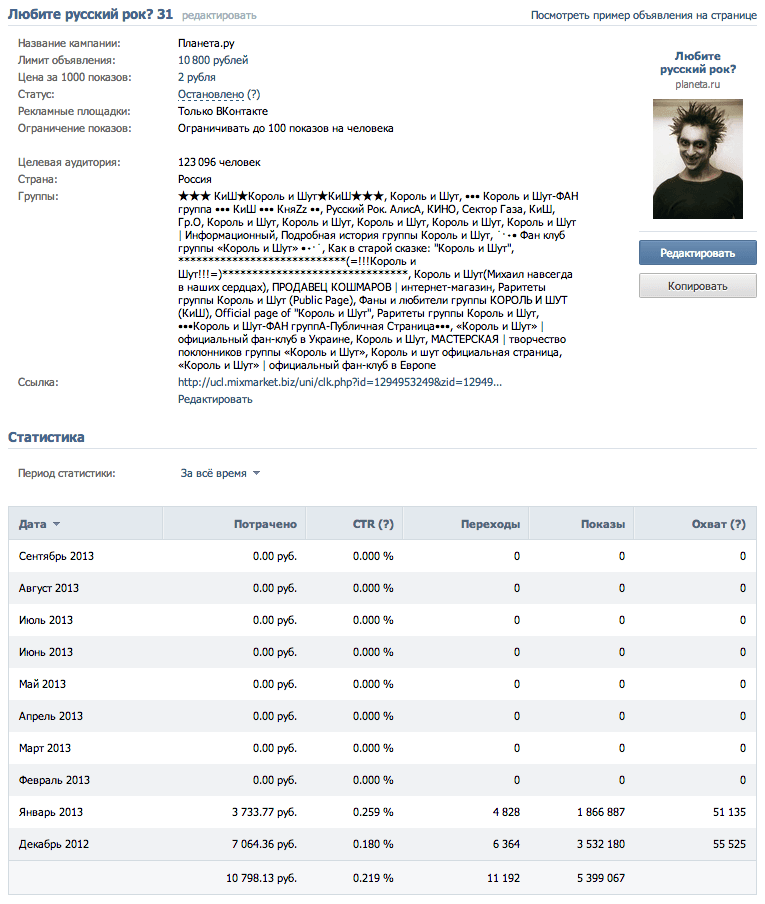The width and height of the screenshot is (765, 904).
Task: Open the mixmarket.biz target URL link
Action: coord(340,382)
